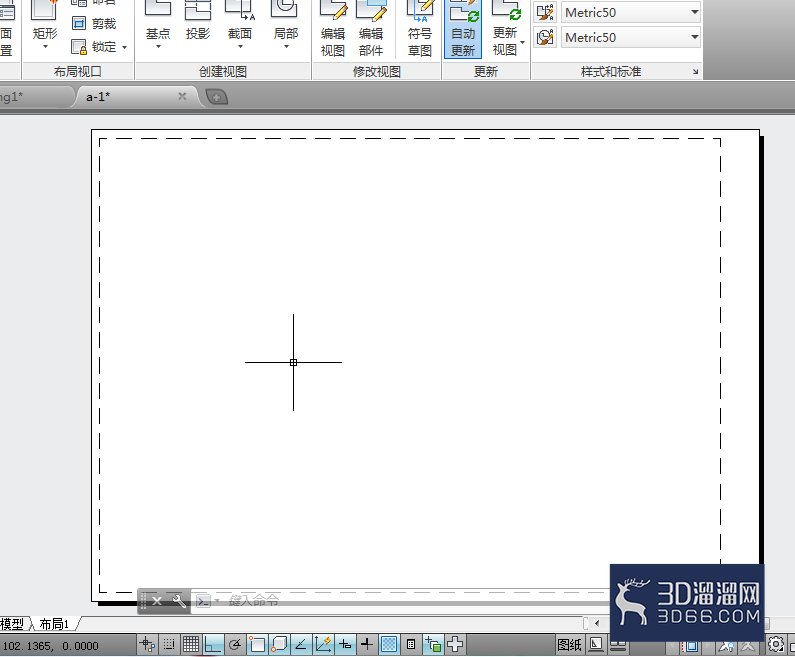The height and width of the screenshot is (657, 795).
Task: Open the first Metric50 style dropdown
Action: 631,12
